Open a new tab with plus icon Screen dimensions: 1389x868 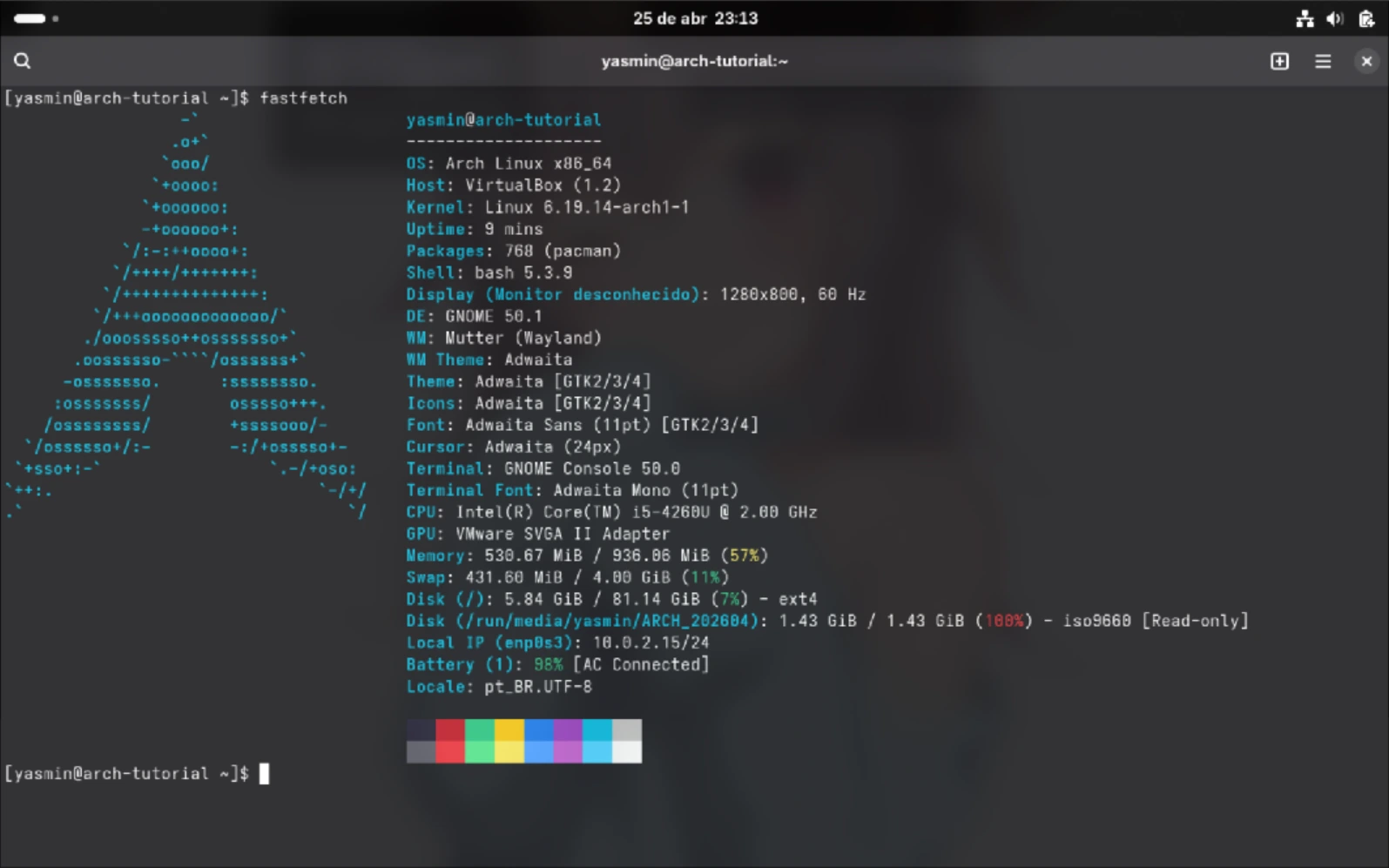[x=1279, y=61]
